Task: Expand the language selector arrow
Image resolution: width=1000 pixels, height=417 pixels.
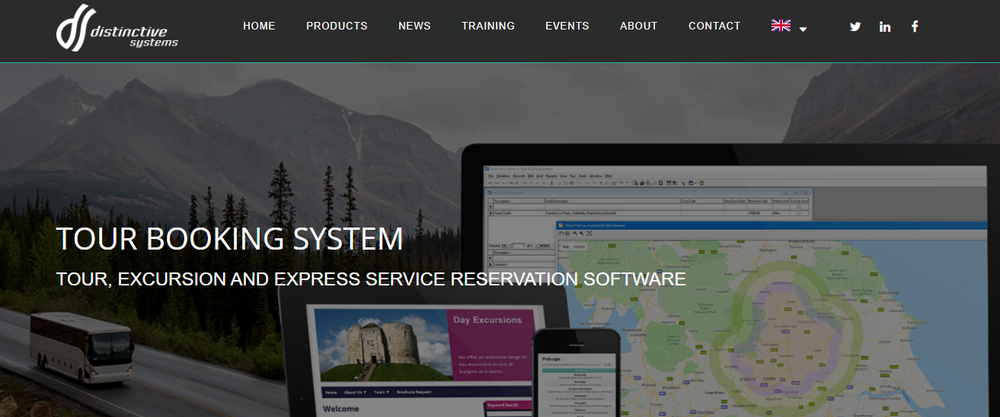Action: pos(803,29)
